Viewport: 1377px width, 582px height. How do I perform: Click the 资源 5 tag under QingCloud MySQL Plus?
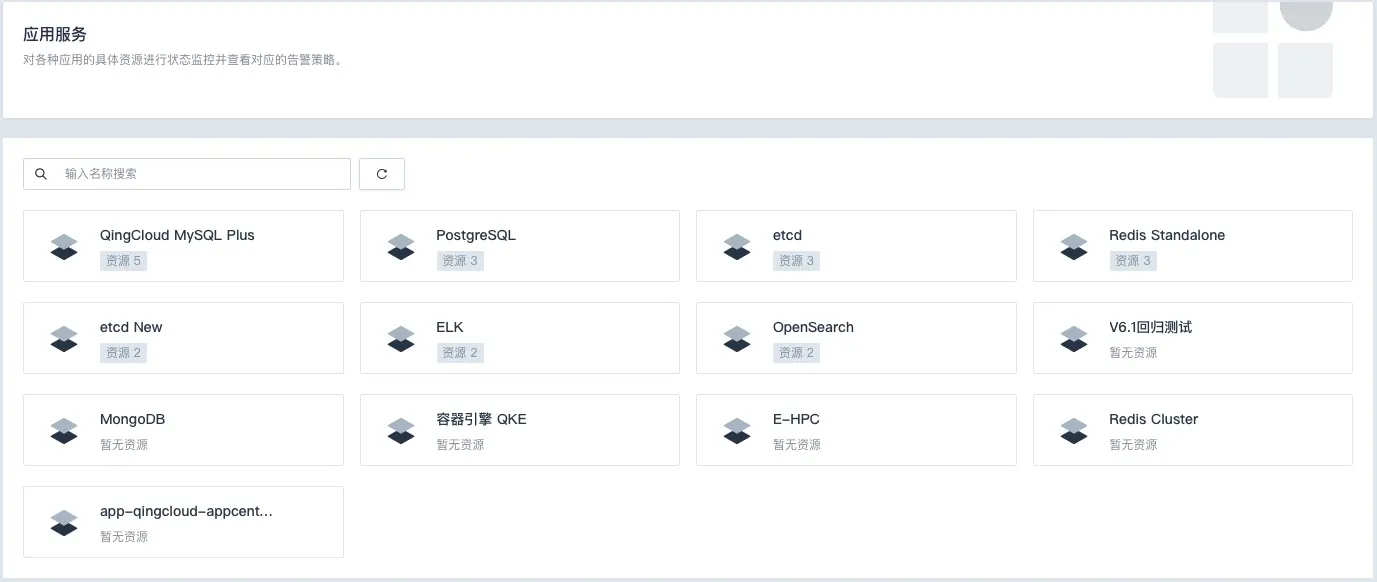pos(123,260)
